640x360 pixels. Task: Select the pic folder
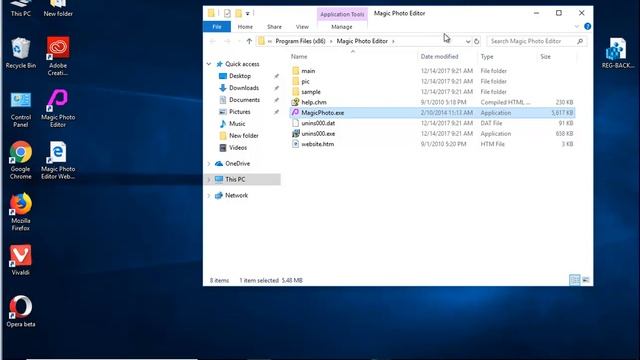(433, 81)
